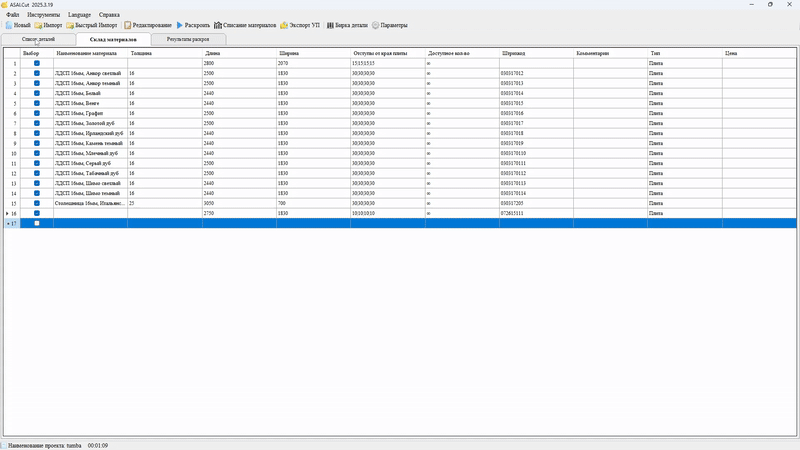Screen dimensions: 800x450
Task: Click the Цена column header
Action: click(759, 53)
